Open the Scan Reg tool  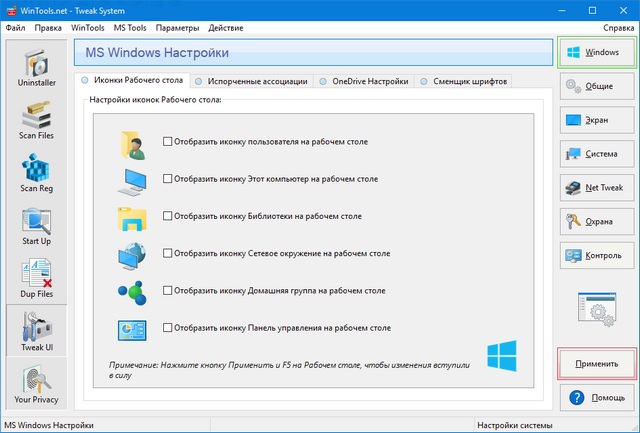tap(35, 173)
